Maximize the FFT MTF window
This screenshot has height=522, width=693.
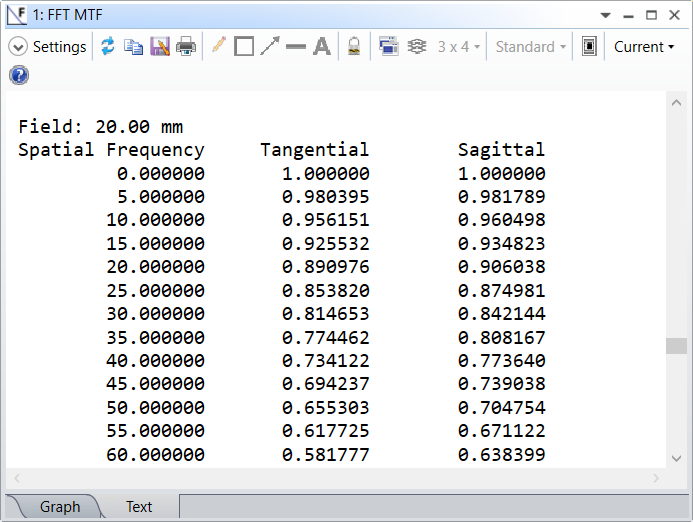pos(651,15)
